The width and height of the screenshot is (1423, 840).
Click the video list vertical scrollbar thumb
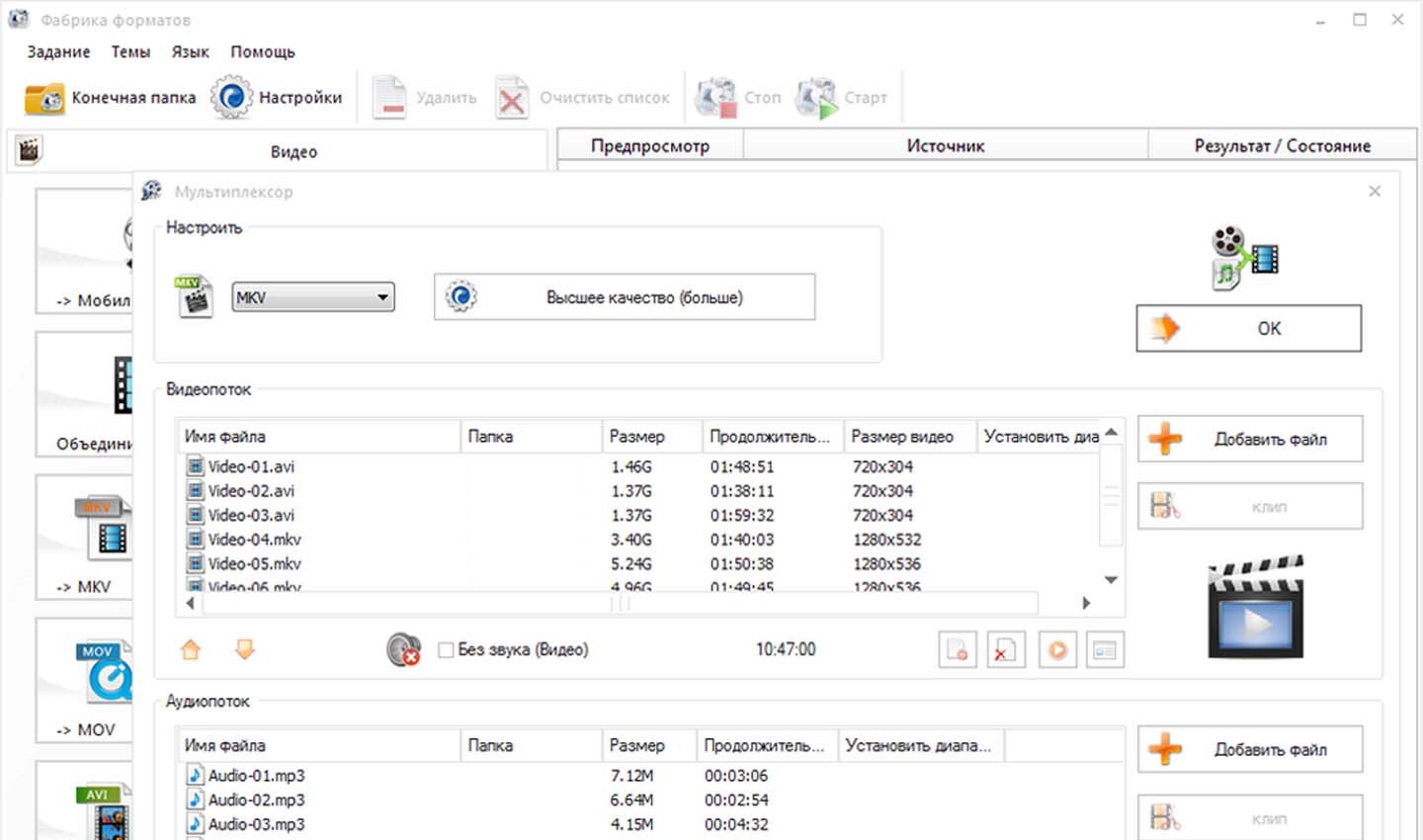point(1112,495)
